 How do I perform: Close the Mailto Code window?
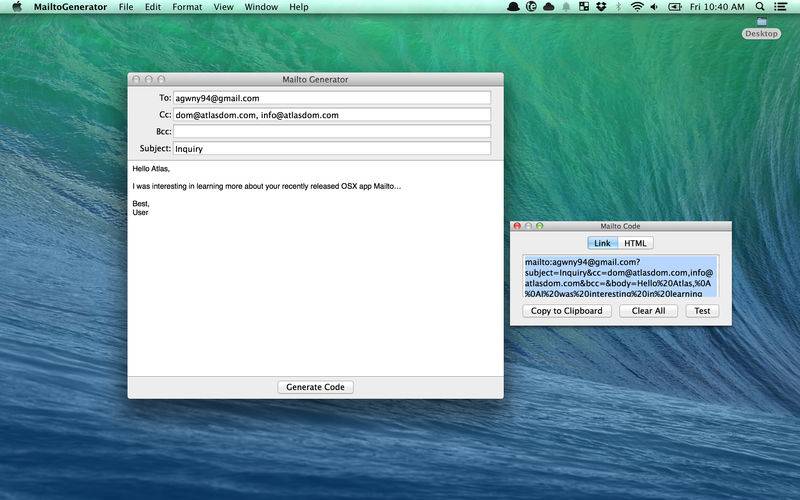pyautogui.click(x=517, y=226)
